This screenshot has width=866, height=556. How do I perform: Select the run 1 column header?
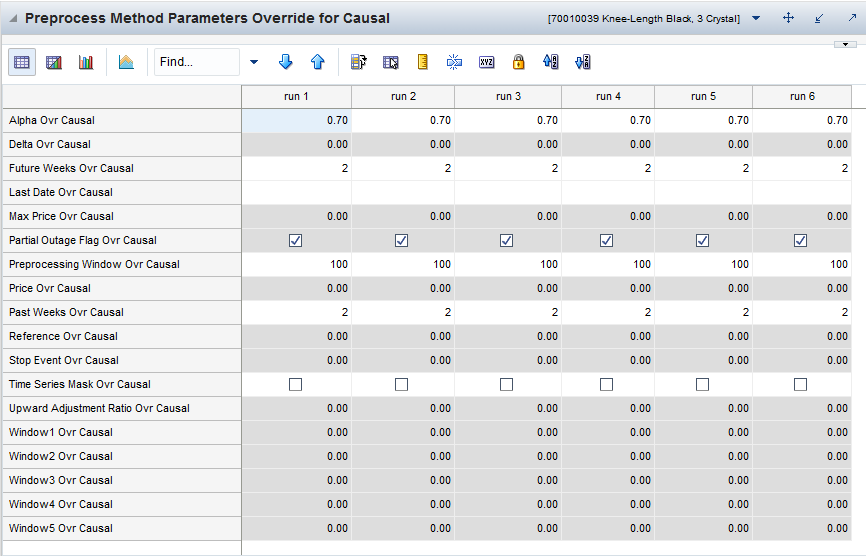coord(297,97)
